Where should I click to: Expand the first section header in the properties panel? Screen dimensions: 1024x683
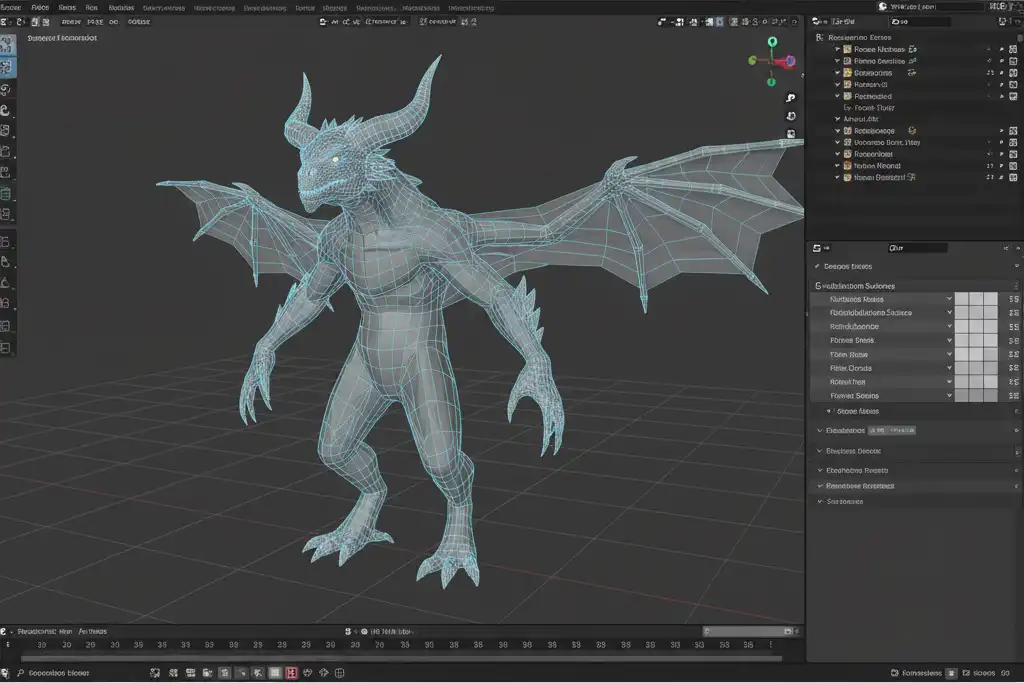click(850, 266)
